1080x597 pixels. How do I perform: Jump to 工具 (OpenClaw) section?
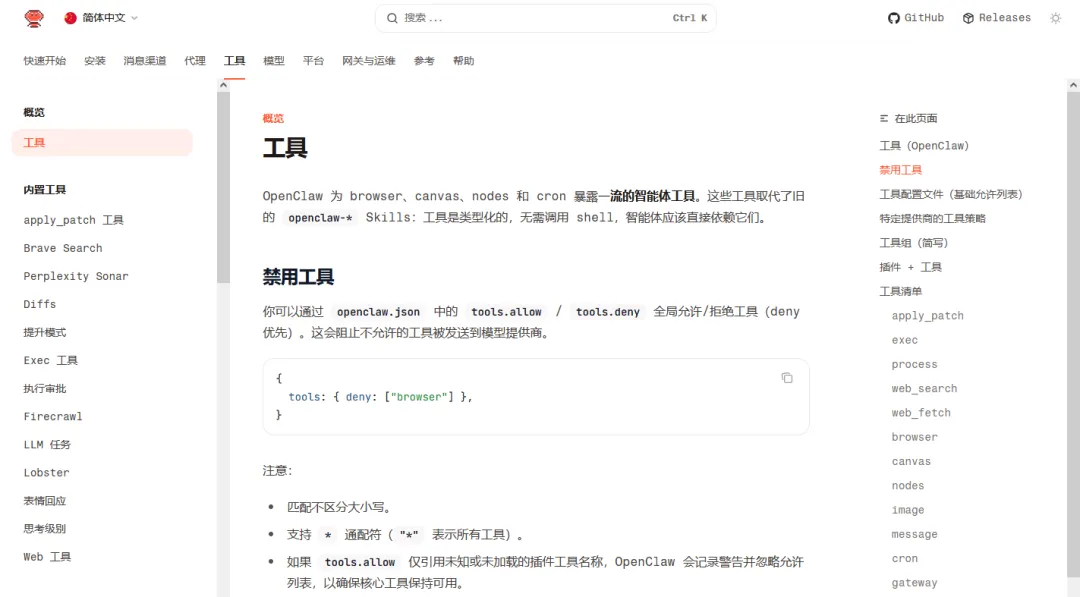924,146
